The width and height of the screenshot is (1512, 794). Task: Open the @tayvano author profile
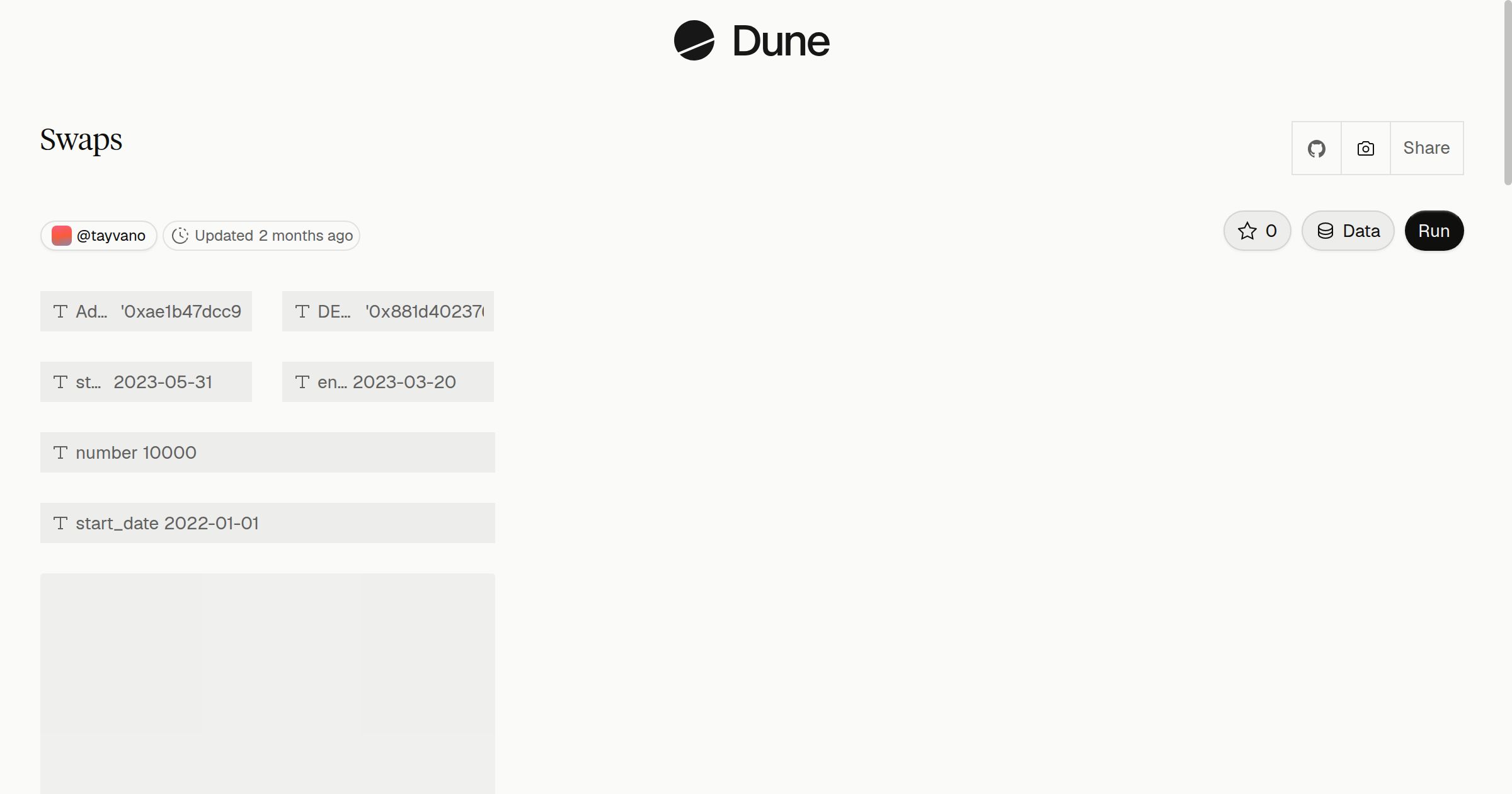pyautogui.click(x=99, y=236)
